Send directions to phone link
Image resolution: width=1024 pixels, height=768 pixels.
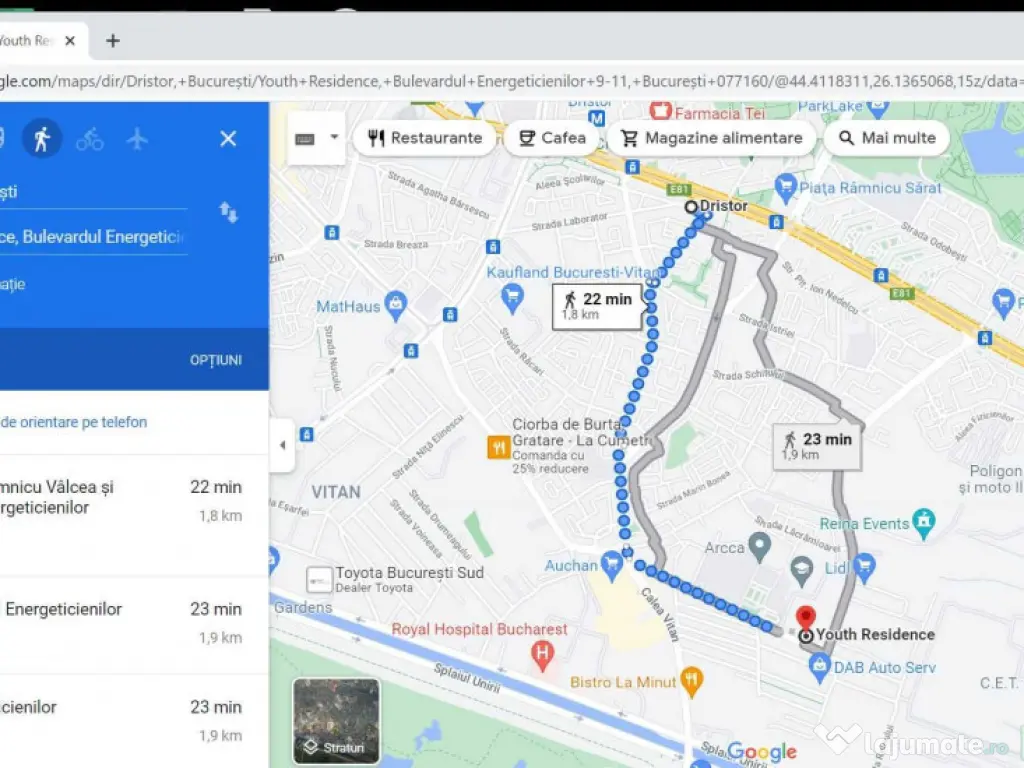(x=74, y=422)
